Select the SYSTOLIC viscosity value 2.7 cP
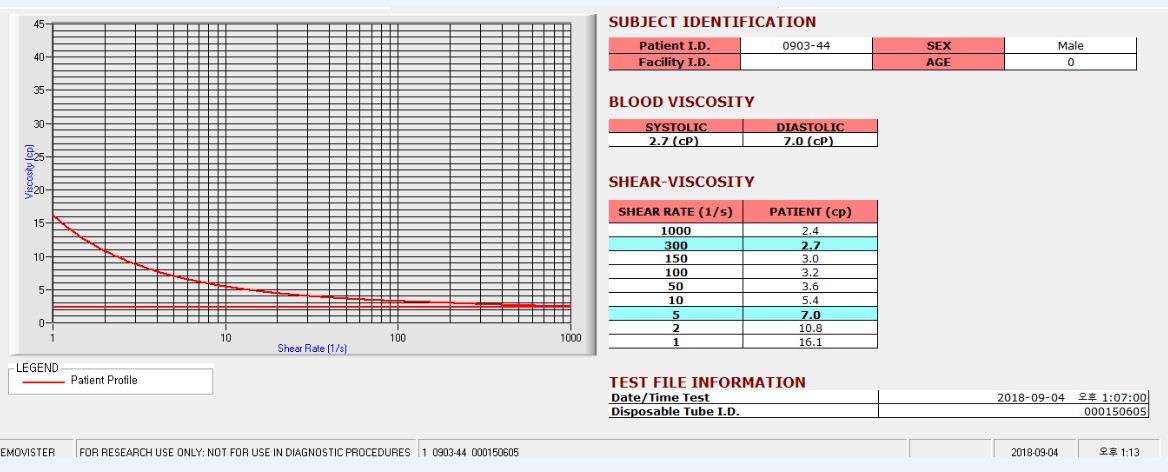The image size is (1168, 472). tap(676, 141)
